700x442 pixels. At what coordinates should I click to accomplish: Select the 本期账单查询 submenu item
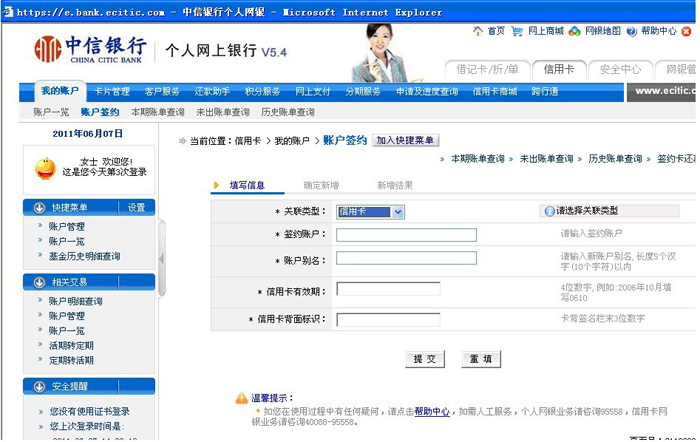[x=157, y=112]
